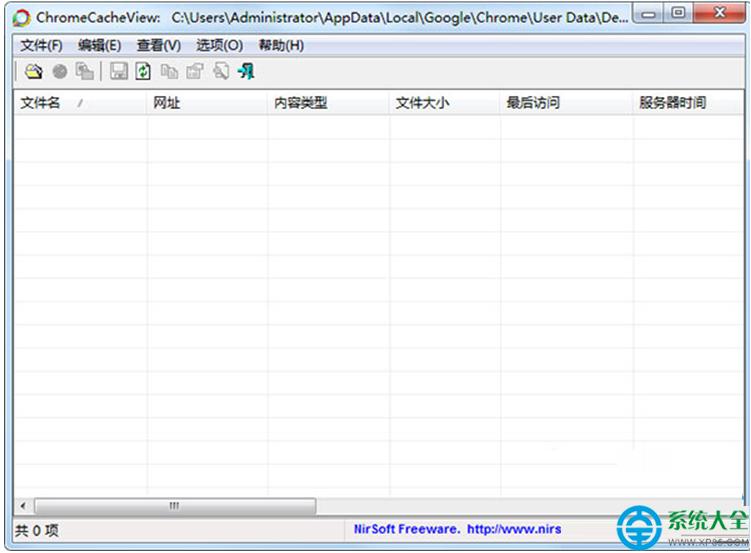
Task: Open the 编辑(E) menu
Action: pos(99,45)
